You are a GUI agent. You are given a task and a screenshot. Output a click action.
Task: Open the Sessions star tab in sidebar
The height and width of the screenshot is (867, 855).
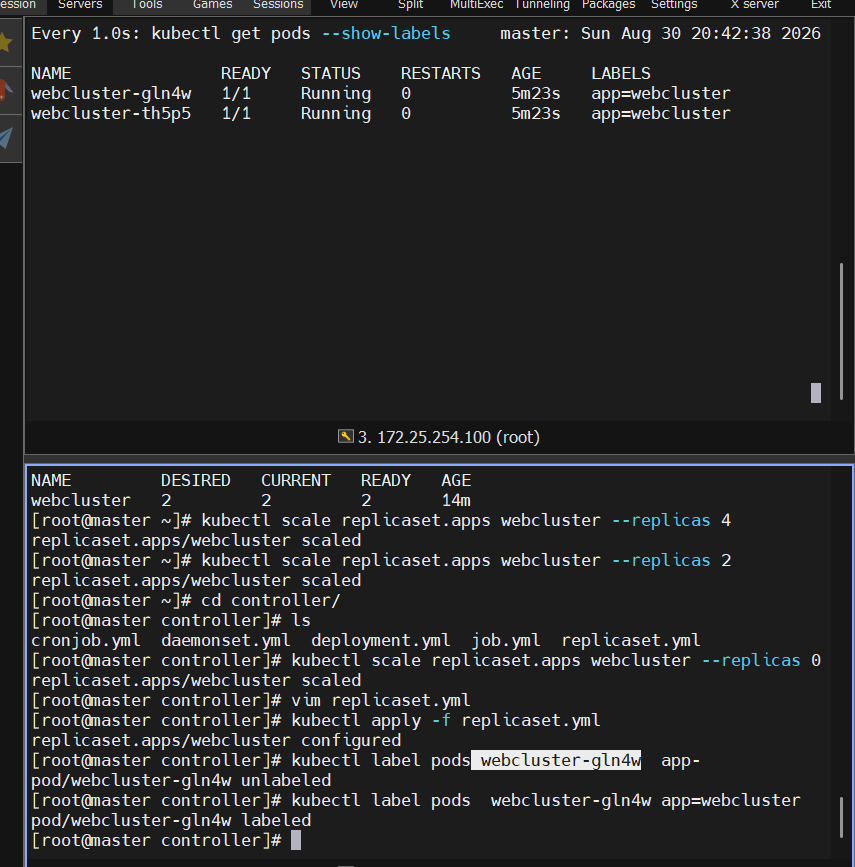pyautogui.click(x=6, y=42)
